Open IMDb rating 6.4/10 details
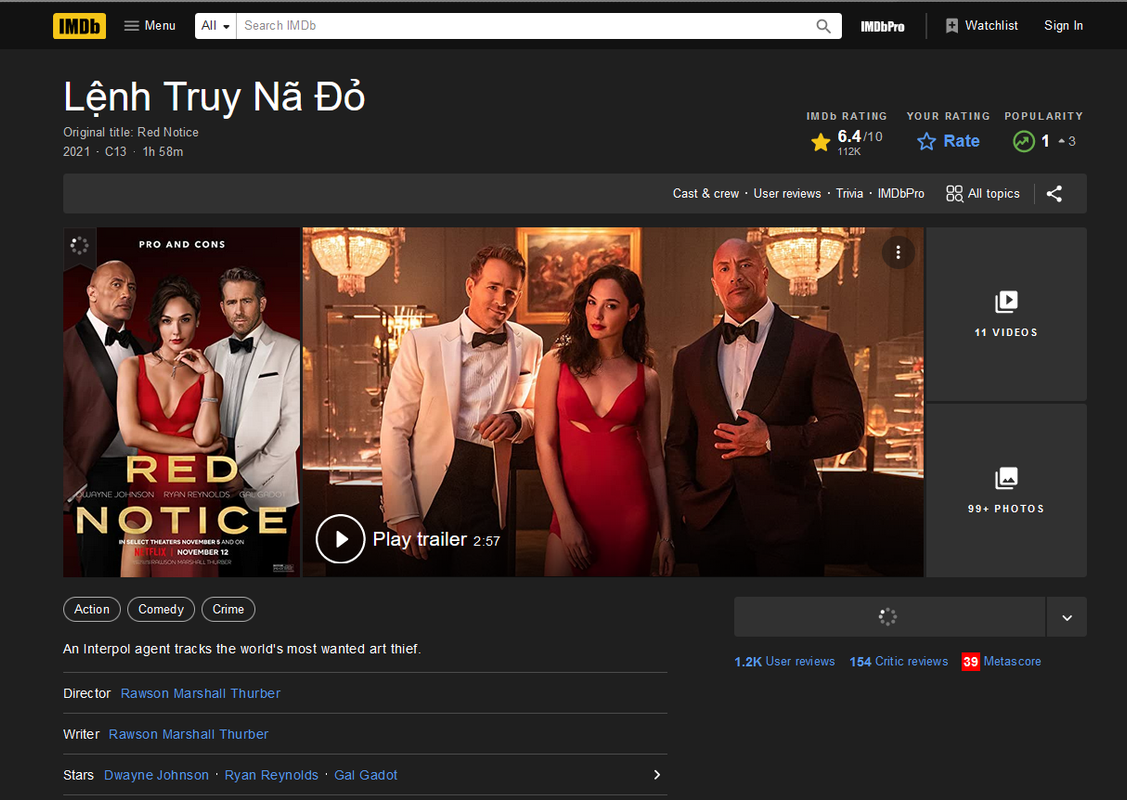The width and height of the screenshot is (1127, 800). click(847, 142)
